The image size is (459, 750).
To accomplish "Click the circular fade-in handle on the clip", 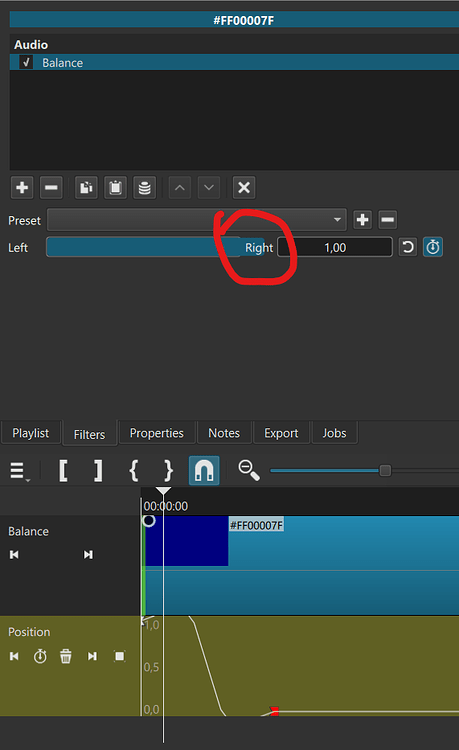I will (x=149, y=520).
